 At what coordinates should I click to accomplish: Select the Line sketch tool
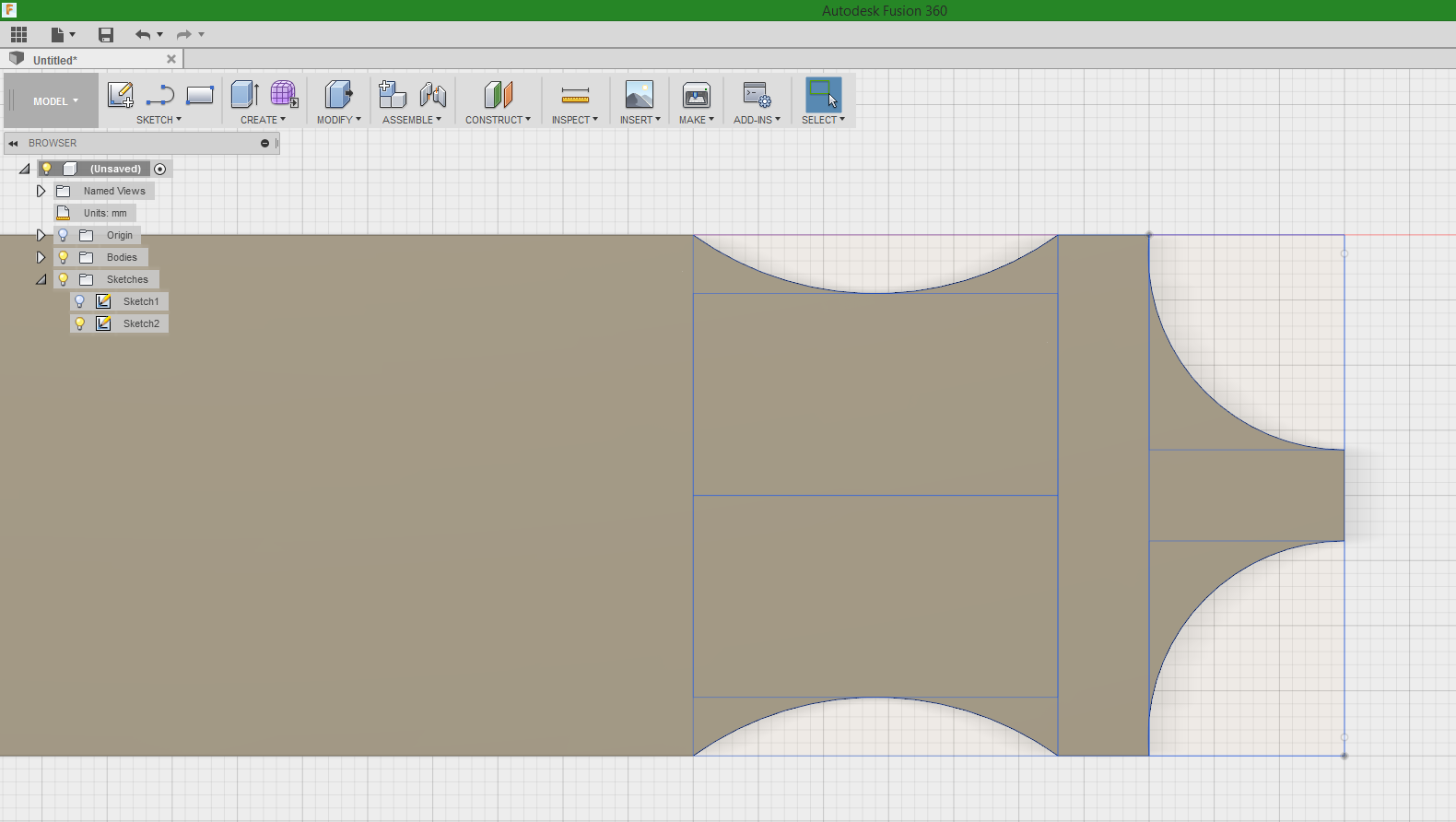160,95
